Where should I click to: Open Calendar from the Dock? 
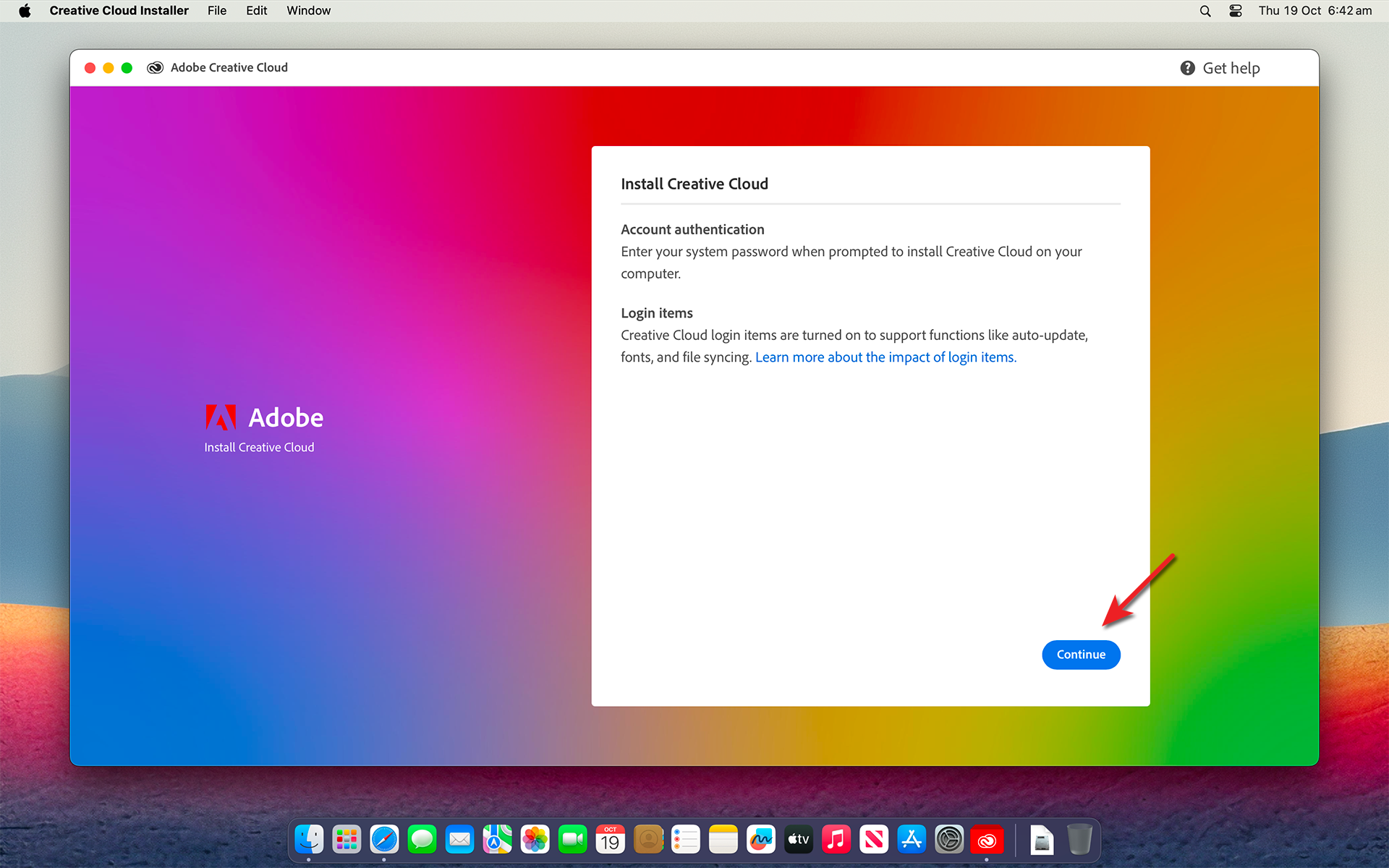click(610, 840)
